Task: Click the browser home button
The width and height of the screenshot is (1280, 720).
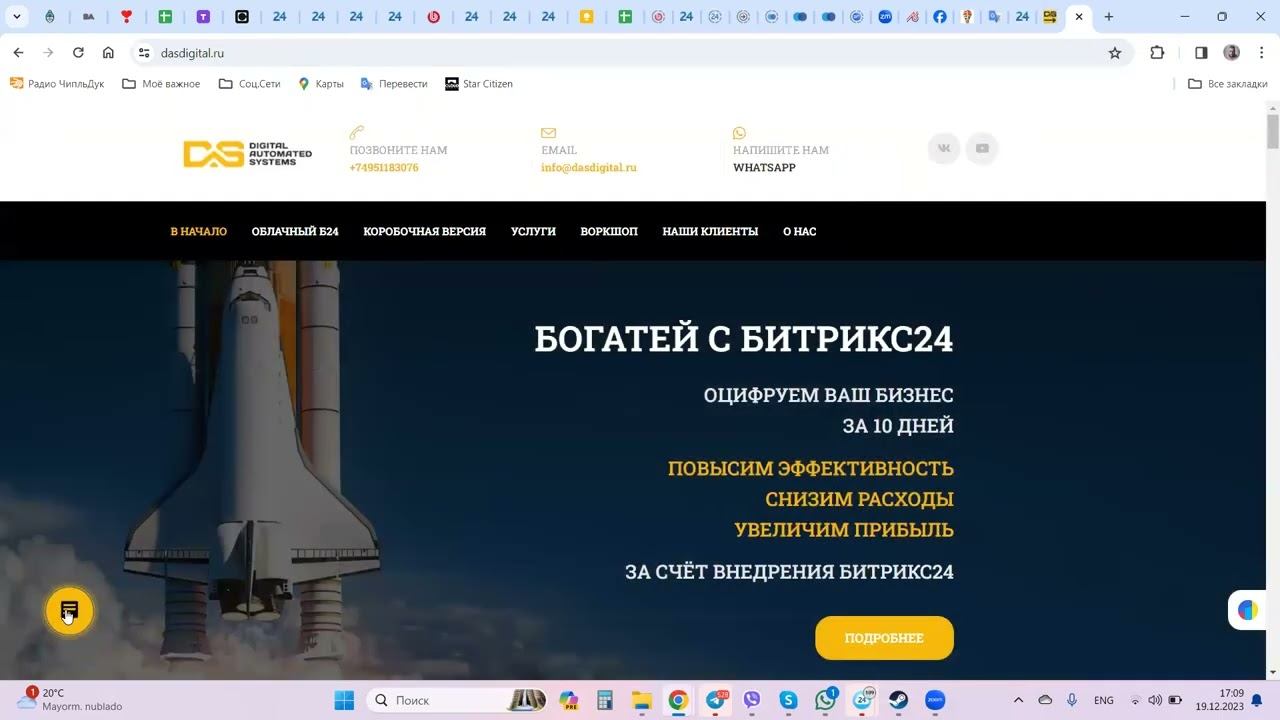Action: click(x=108, y=53)
